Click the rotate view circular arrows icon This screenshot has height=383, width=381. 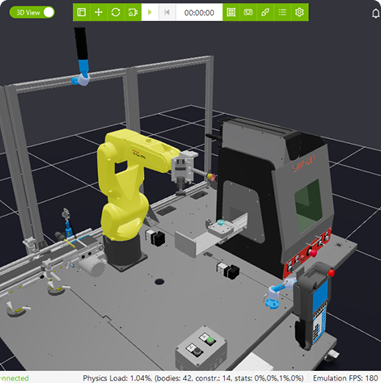[116, 12]
